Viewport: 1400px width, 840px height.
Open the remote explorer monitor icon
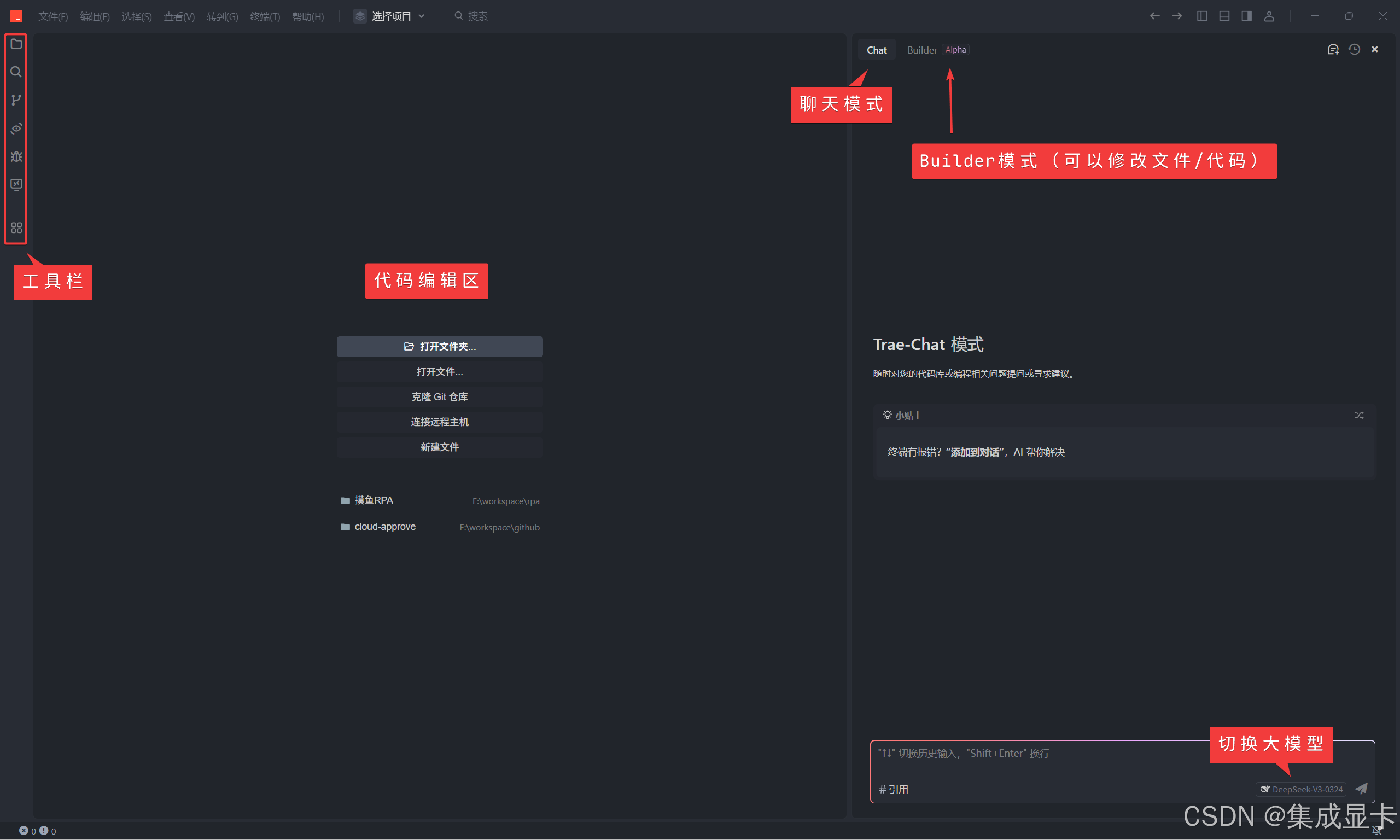(x=16, y=184)
